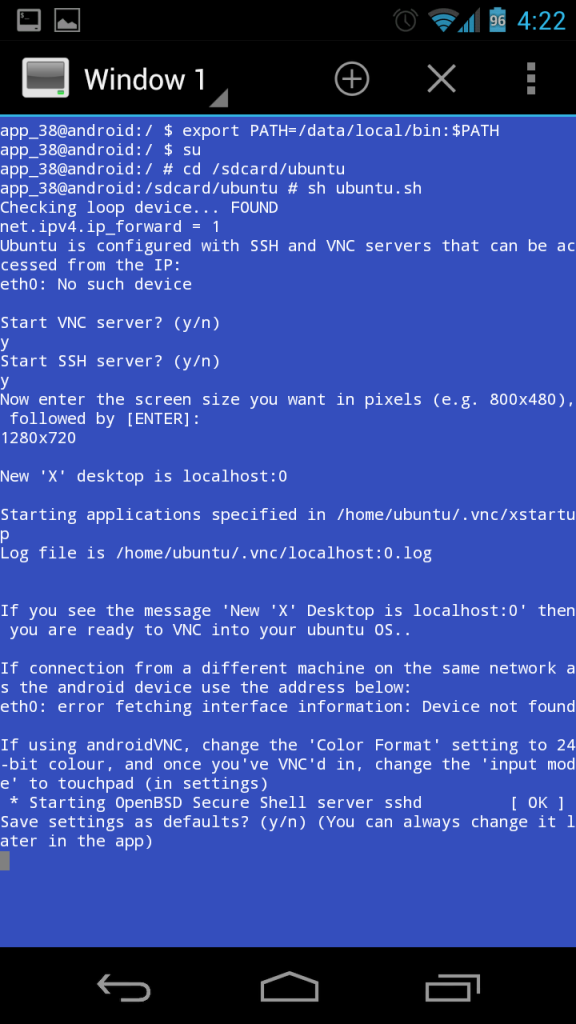Screen dimensions: 576x1024
Task: Tap the 'Start VNC server? (y/n)' line
Action: coord(110,323)
